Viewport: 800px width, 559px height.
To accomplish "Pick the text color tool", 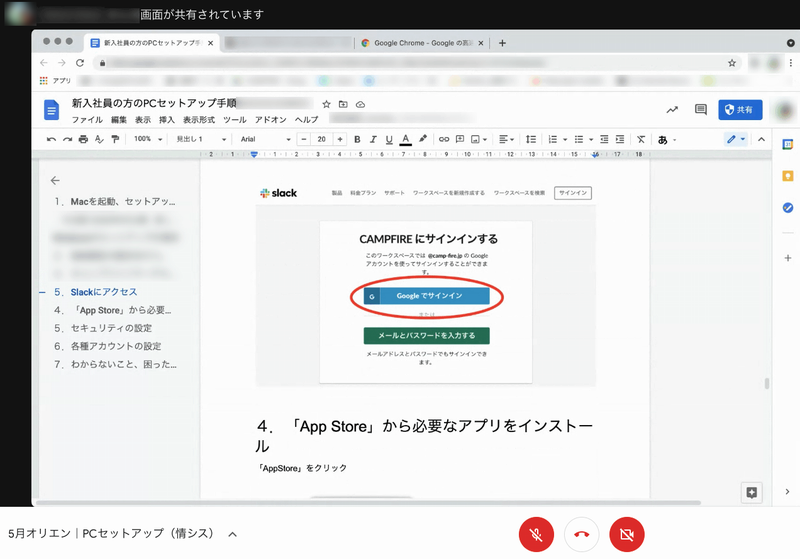I will pos(405,139).
